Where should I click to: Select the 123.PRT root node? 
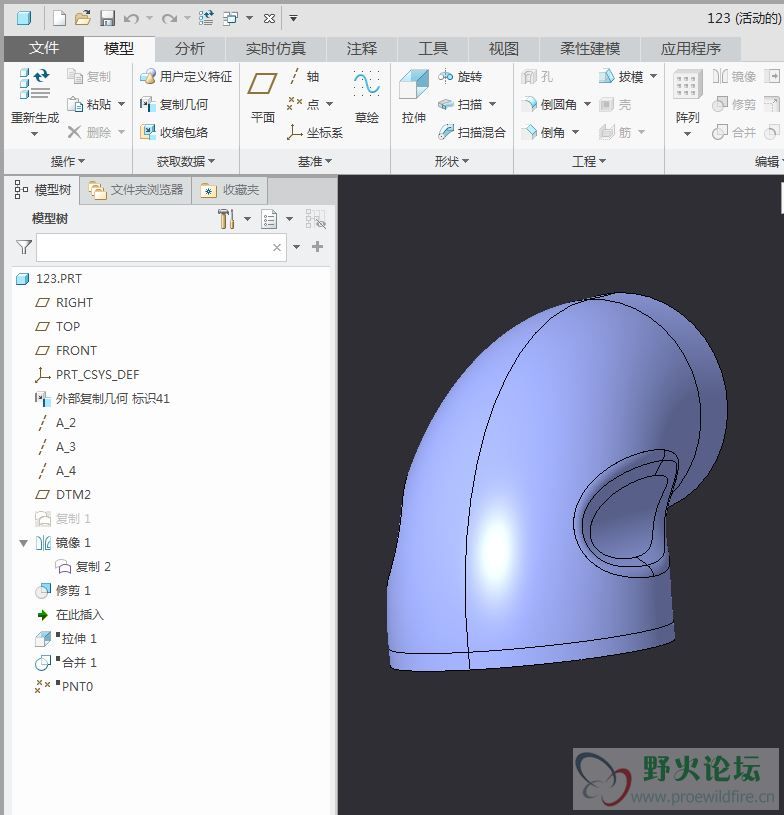49,279
